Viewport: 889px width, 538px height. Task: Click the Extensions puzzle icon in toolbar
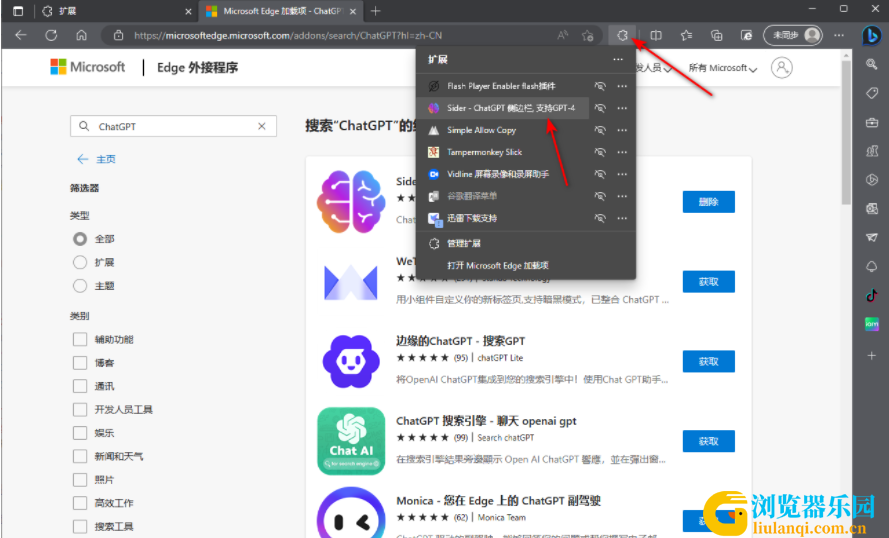click(622, 35)
